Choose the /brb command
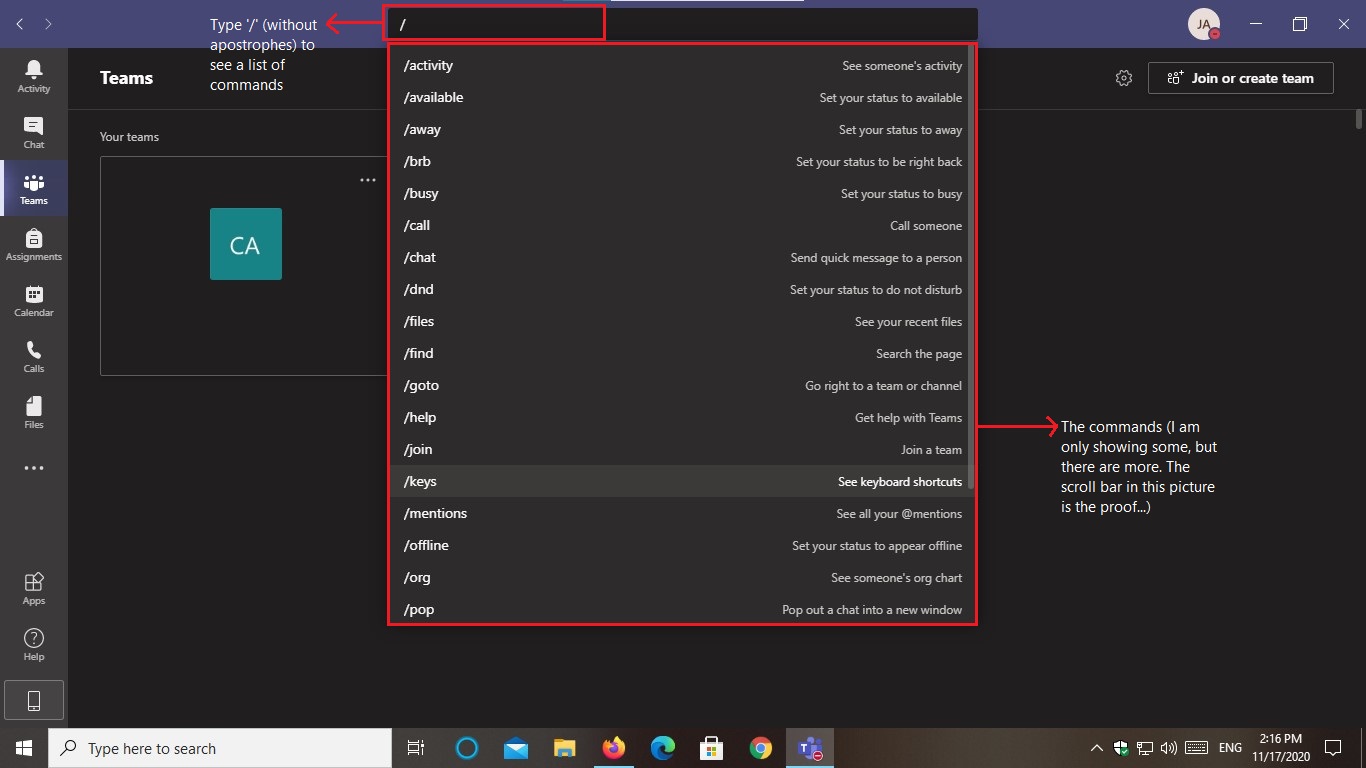This screenshot has height=768, width=1366. (x=681, y=162)
